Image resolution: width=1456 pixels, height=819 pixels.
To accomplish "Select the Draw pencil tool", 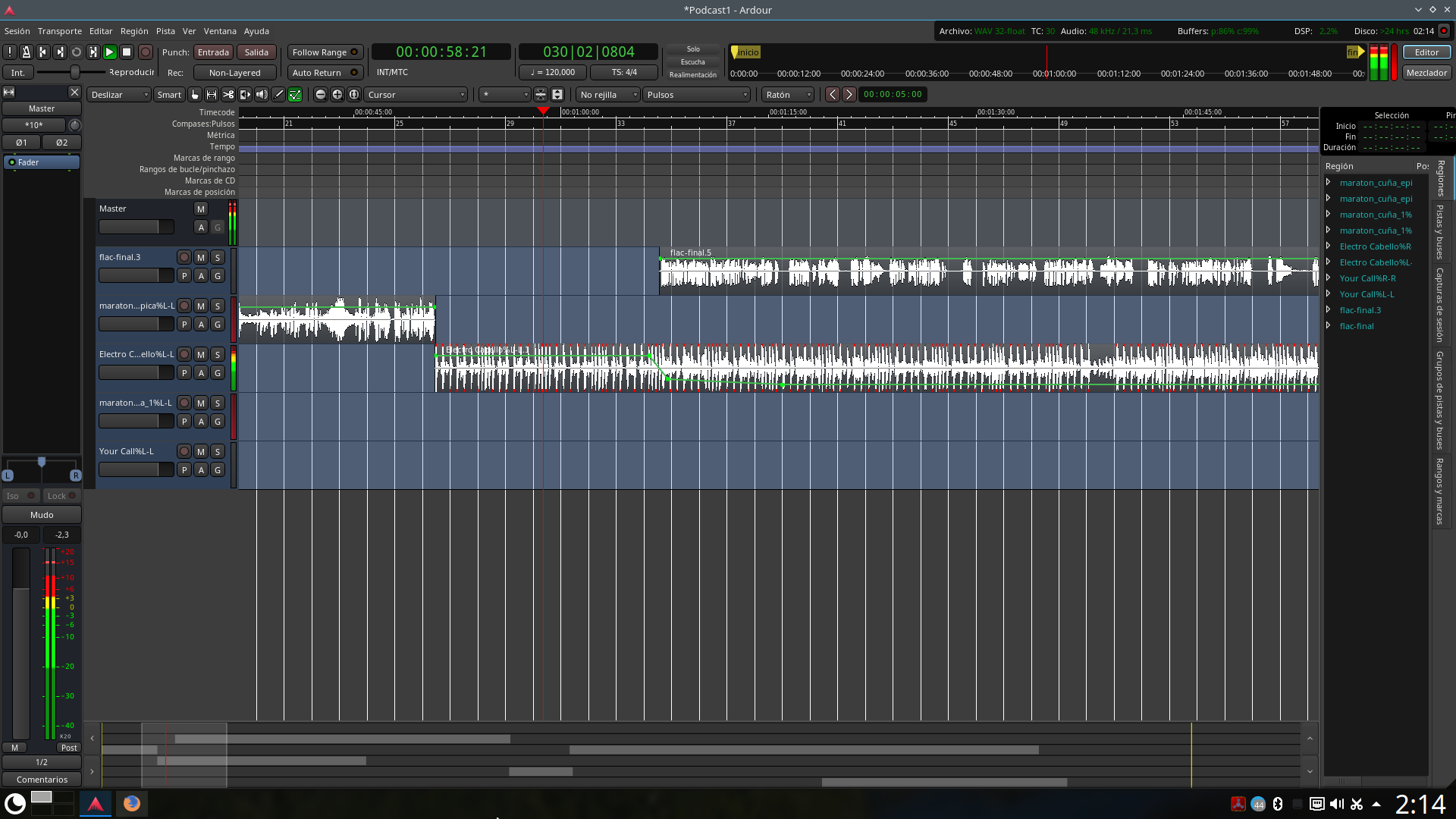I will point(278,95).
